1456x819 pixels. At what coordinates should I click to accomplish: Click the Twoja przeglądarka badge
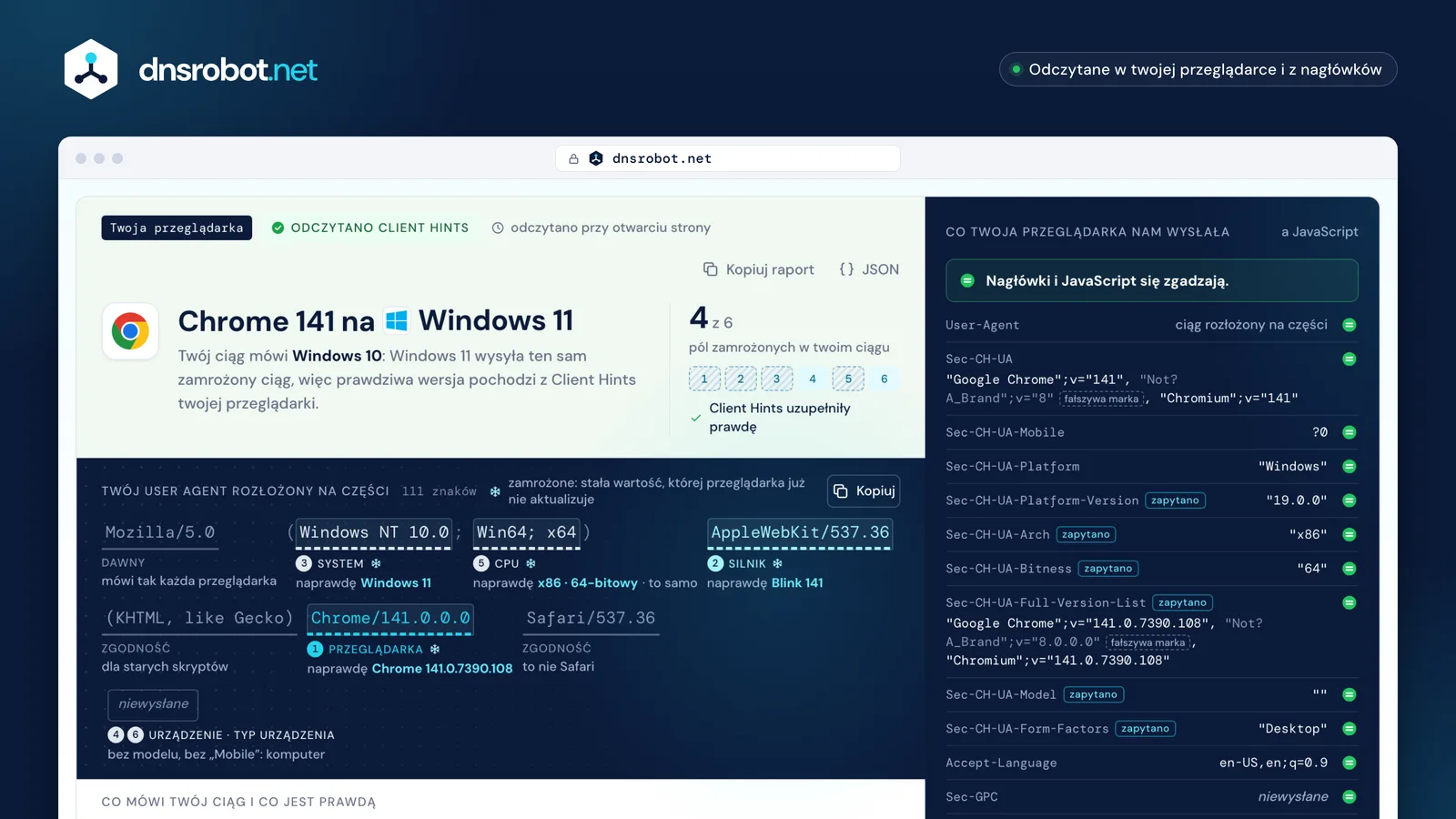[177, 227]
